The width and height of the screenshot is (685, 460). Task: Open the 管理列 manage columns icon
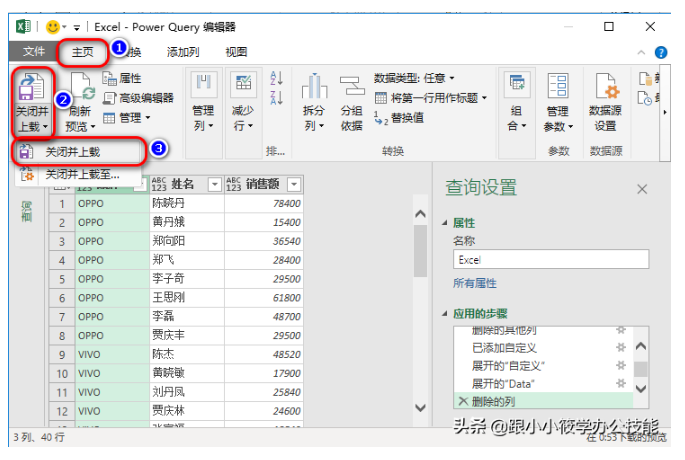[204, 83]
